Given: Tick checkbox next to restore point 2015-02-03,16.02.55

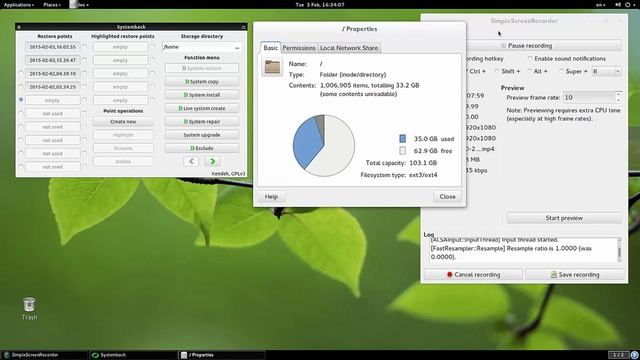Looking at the screenshot, I should click(x=84, y=47).
